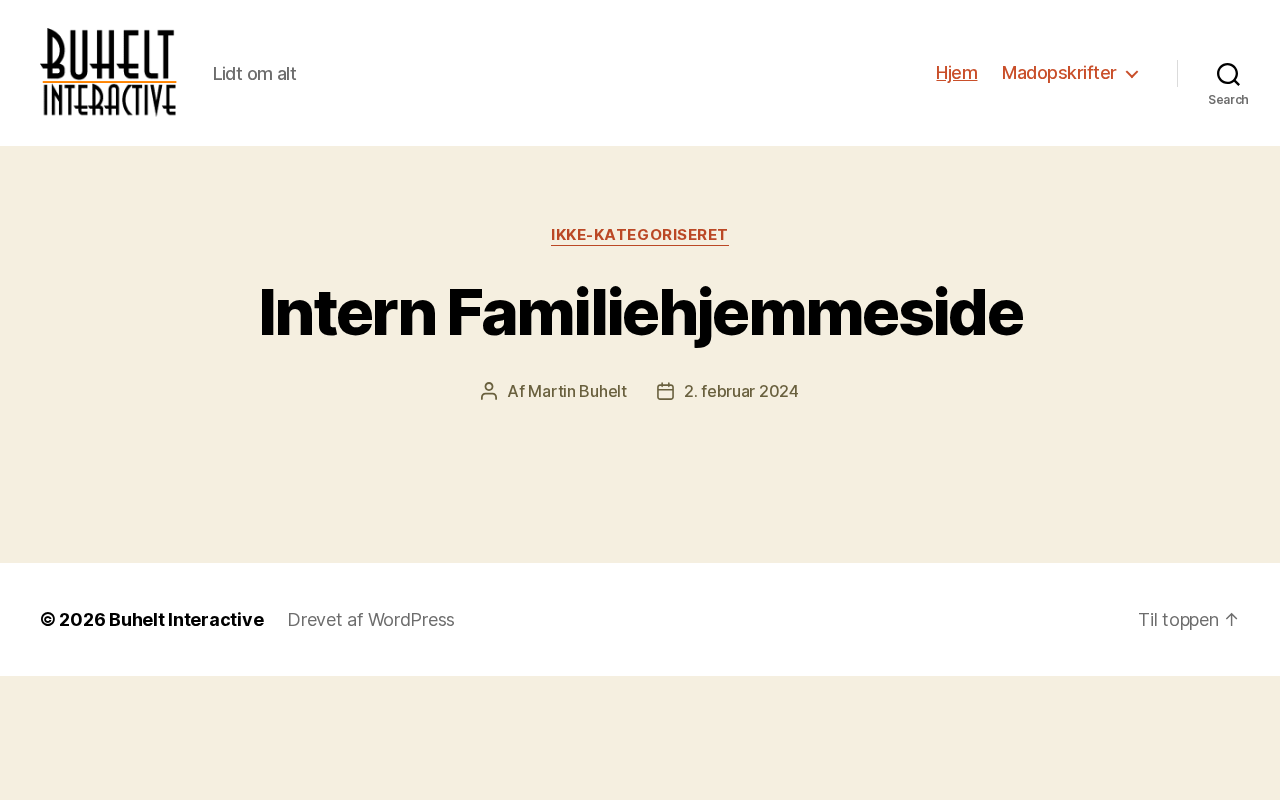Click the Buhelt Interactive logo
1280x800 pixels.
(x=108, y=73)
